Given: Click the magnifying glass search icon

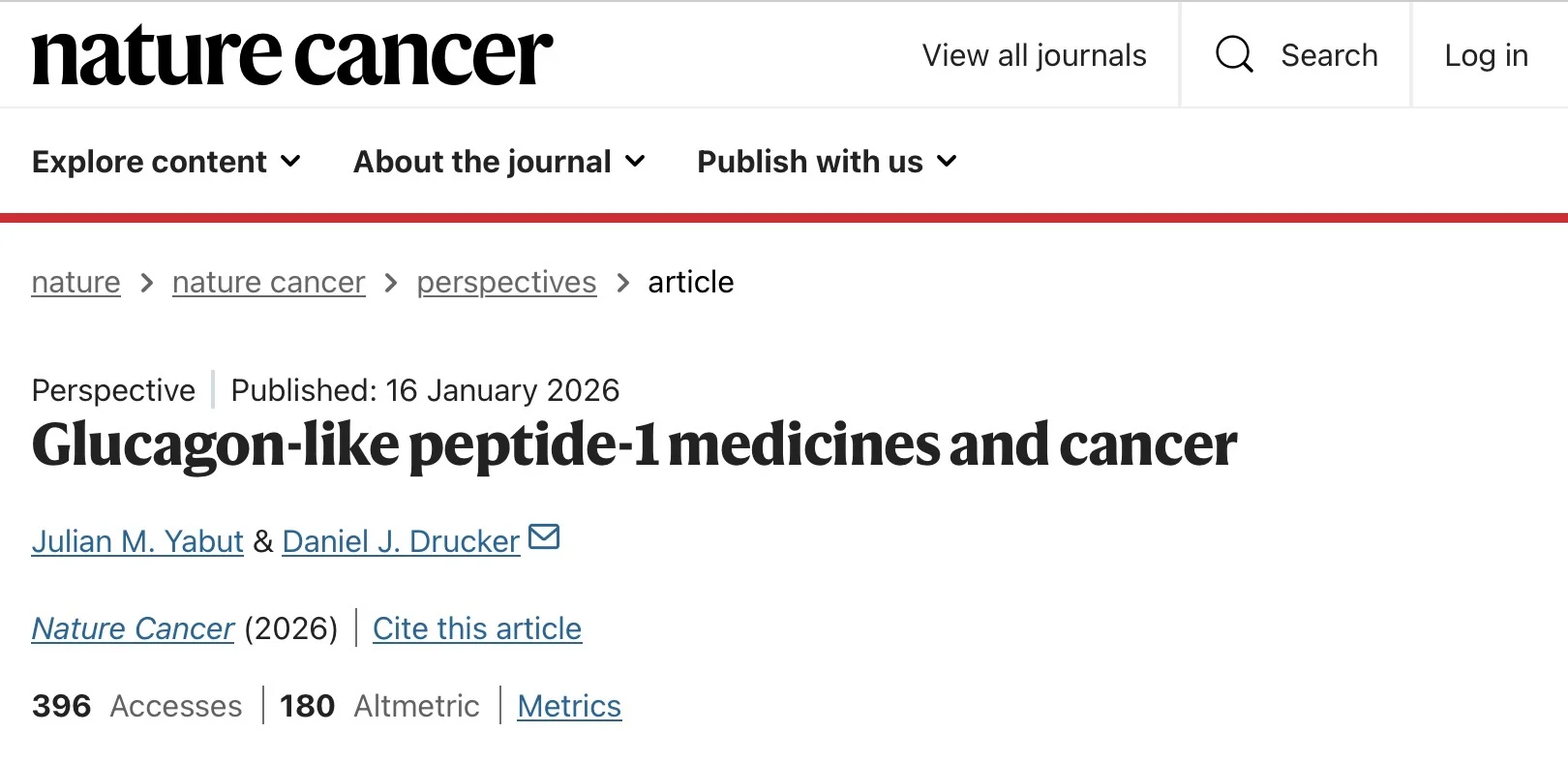Looking at the screenshot, I should click(1234, 54).
